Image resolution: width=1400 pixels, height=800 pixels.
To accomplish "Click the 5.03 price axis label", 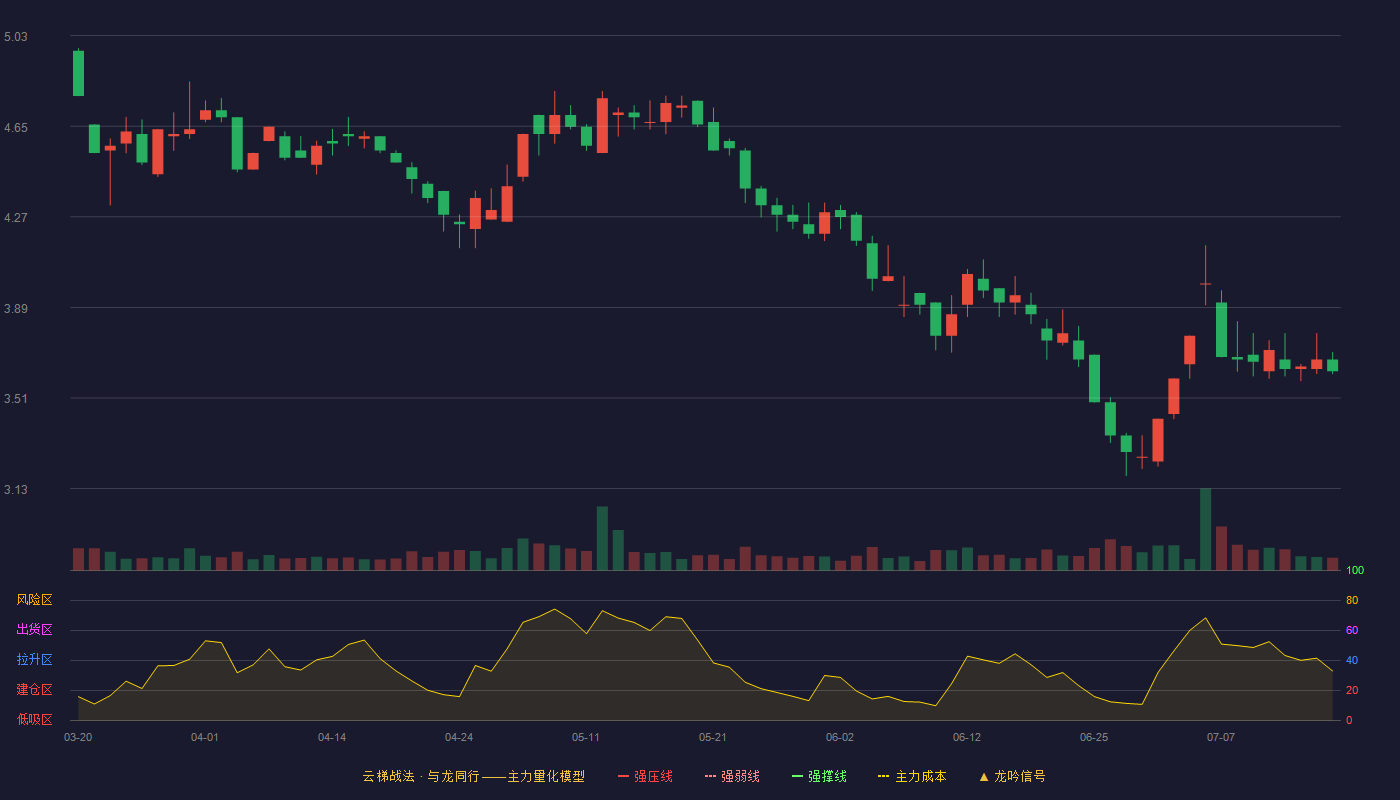I will coord(16,37).
